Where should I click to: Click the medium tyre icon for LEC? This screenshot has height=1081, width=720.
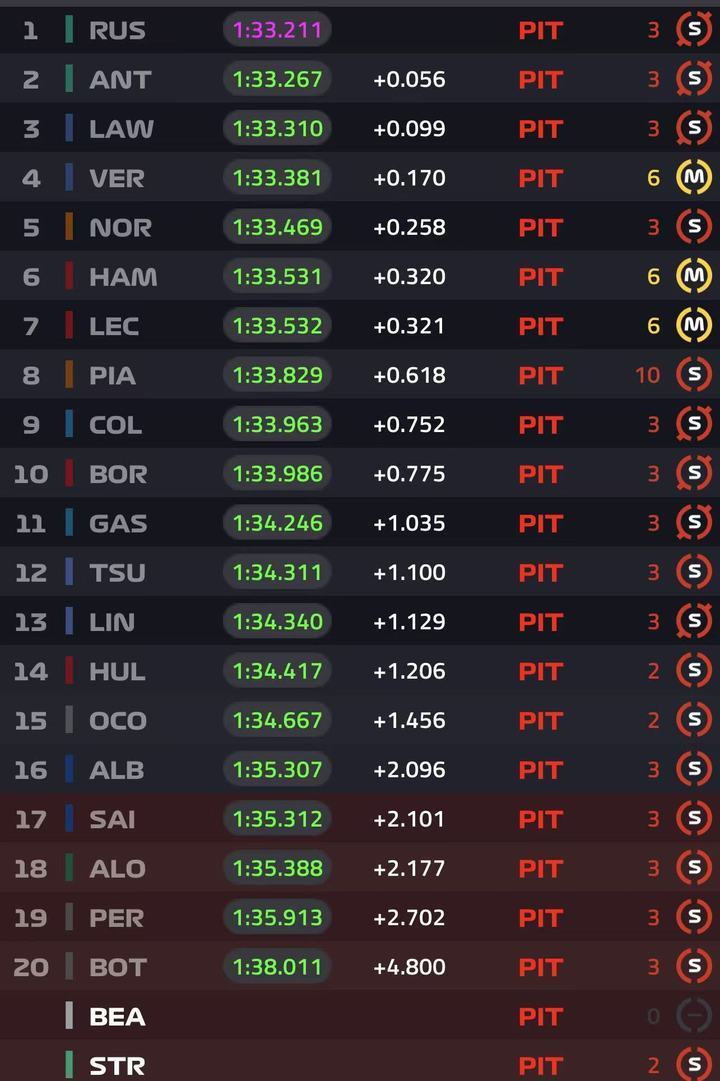tap(694, 325)
